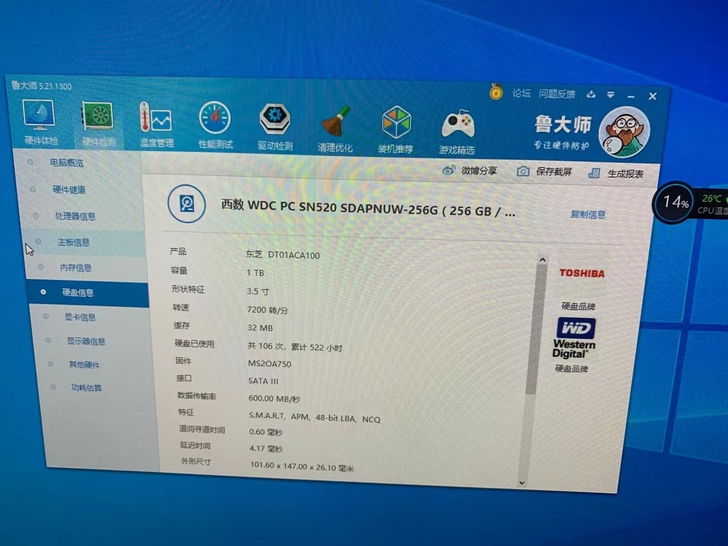
Task: Click the gold medal icon beside 论坛
Action: [495, 92]
